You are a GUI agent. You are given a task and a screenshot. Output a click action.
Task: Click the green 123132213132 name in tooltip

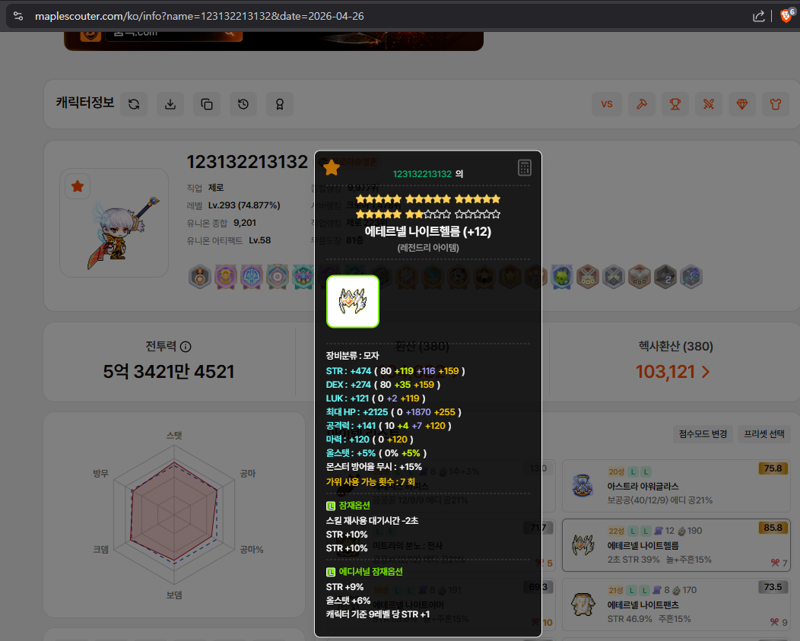(422, 174)
